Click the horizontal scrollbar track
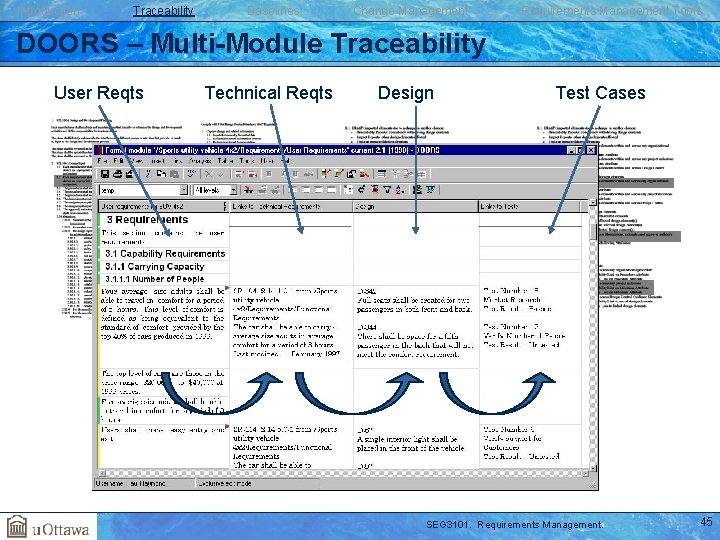The image size is (720, 540). [x=344, y=473]
